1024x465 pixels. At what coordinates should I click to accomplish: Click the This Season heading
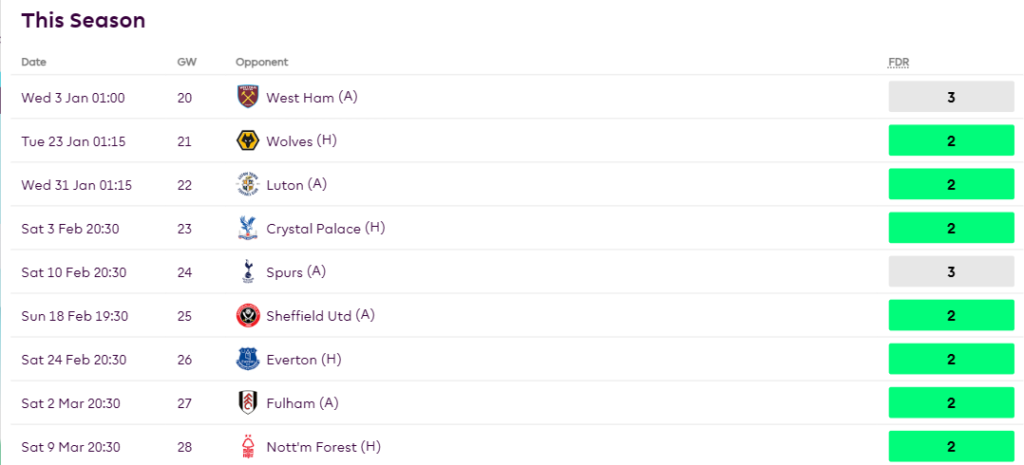(x=83, y=20)
